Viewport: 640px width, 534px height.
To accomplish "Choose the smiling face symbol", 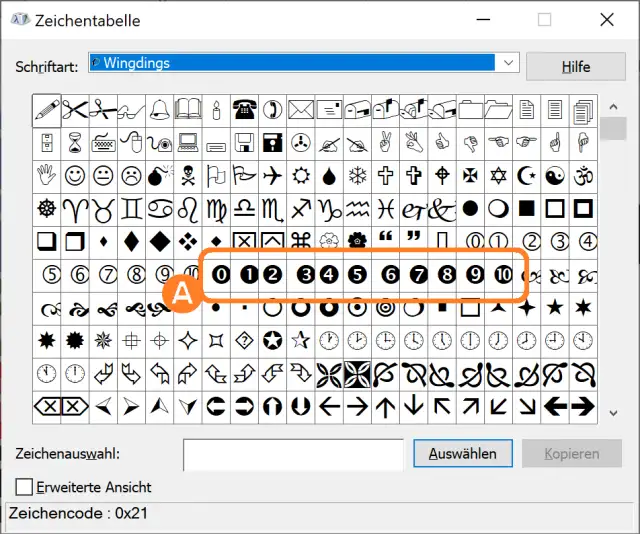I will click(75, 176).
